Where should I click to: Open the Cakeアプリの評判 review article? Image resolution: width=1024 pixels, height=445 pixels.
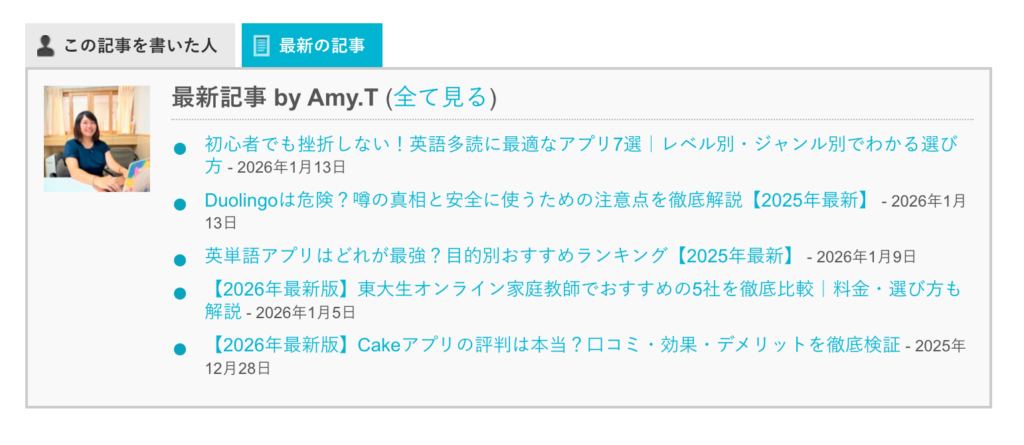tap(553, 346)
